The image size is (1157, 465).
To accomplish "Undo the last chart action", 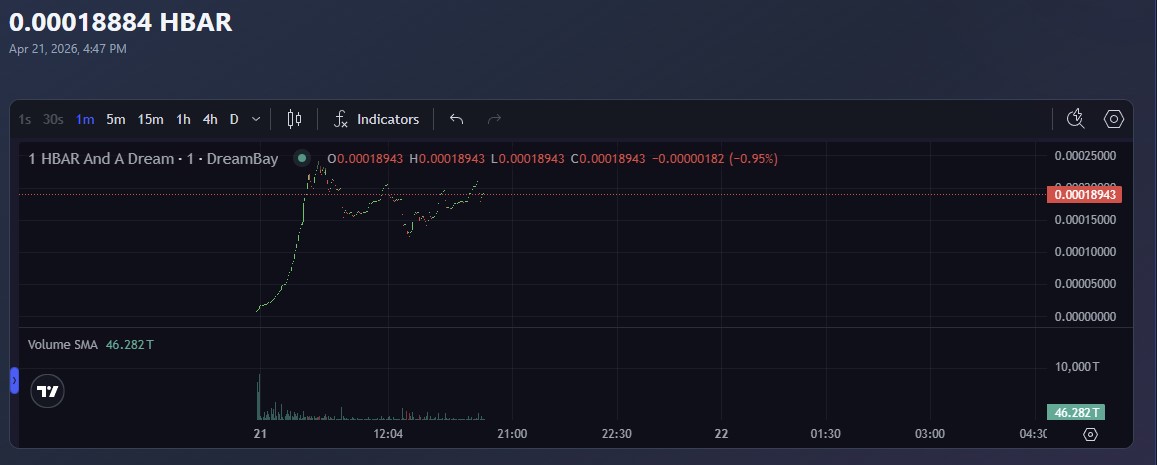I will click(457, 119).
